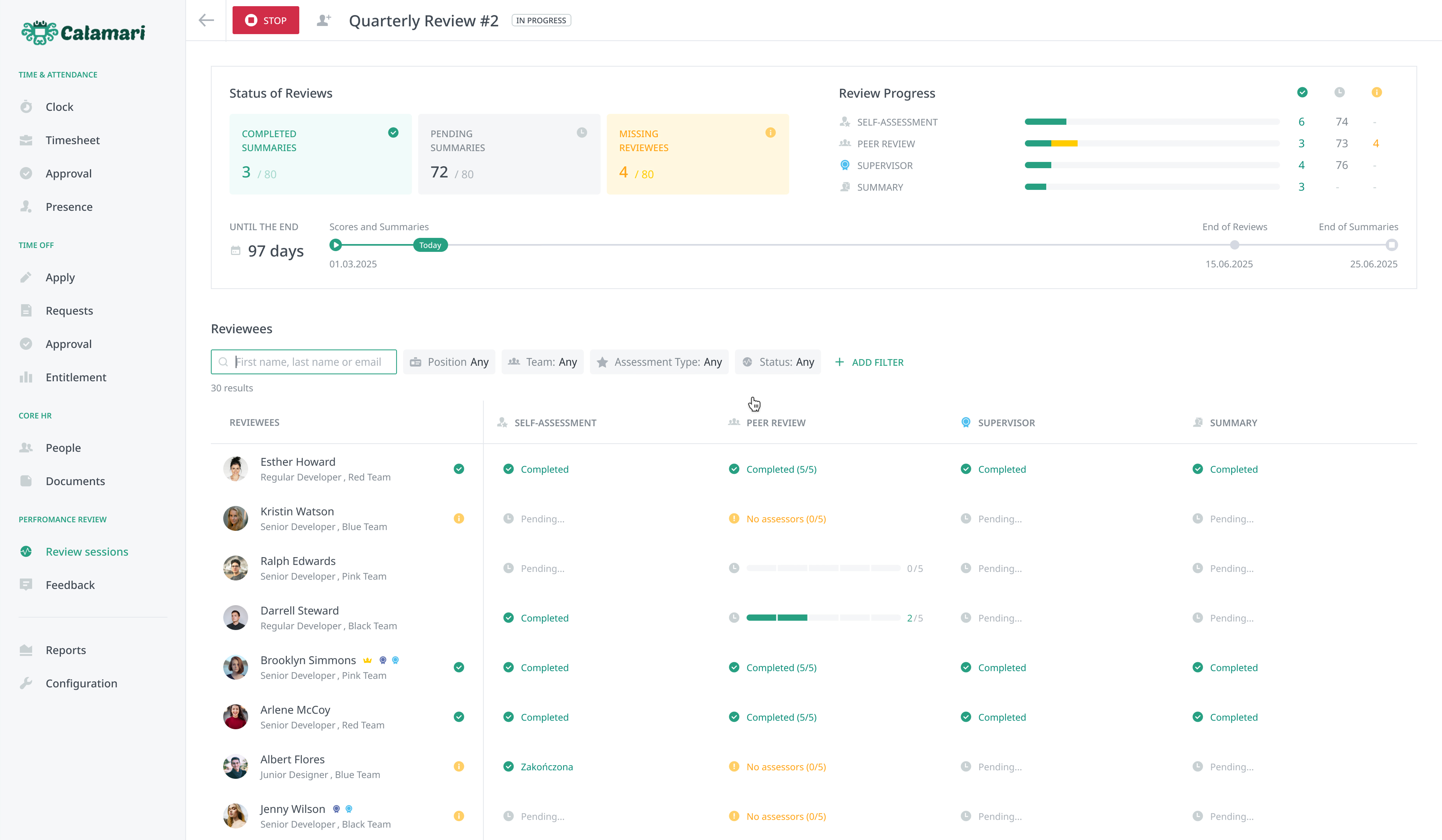This screenshot has height=840, width=1442.
Task: Open the Status filter dropdown
Action: pyautogui.click(x=778, y=362)
